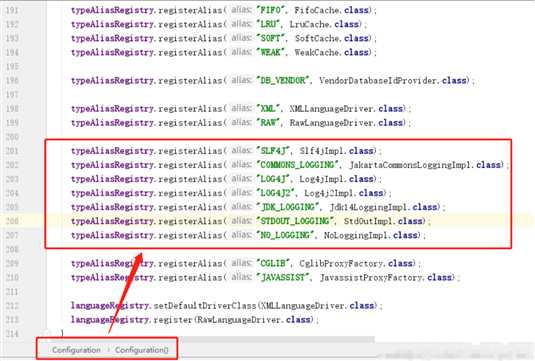Select the "SOFT" alias string

click(270, 38)
